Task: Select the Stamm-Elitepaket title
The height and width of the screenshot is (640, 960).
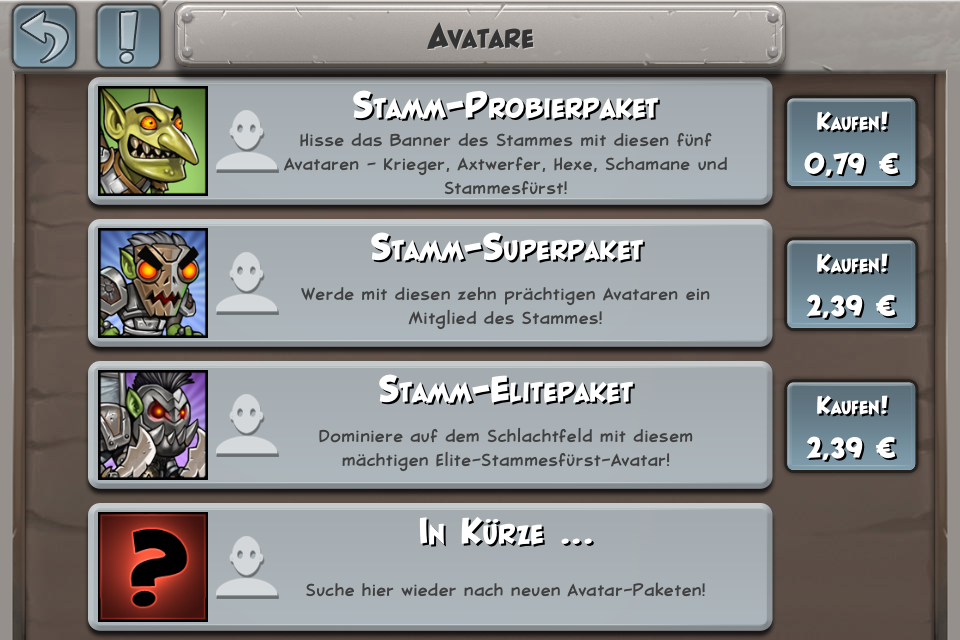Action: 506,390
